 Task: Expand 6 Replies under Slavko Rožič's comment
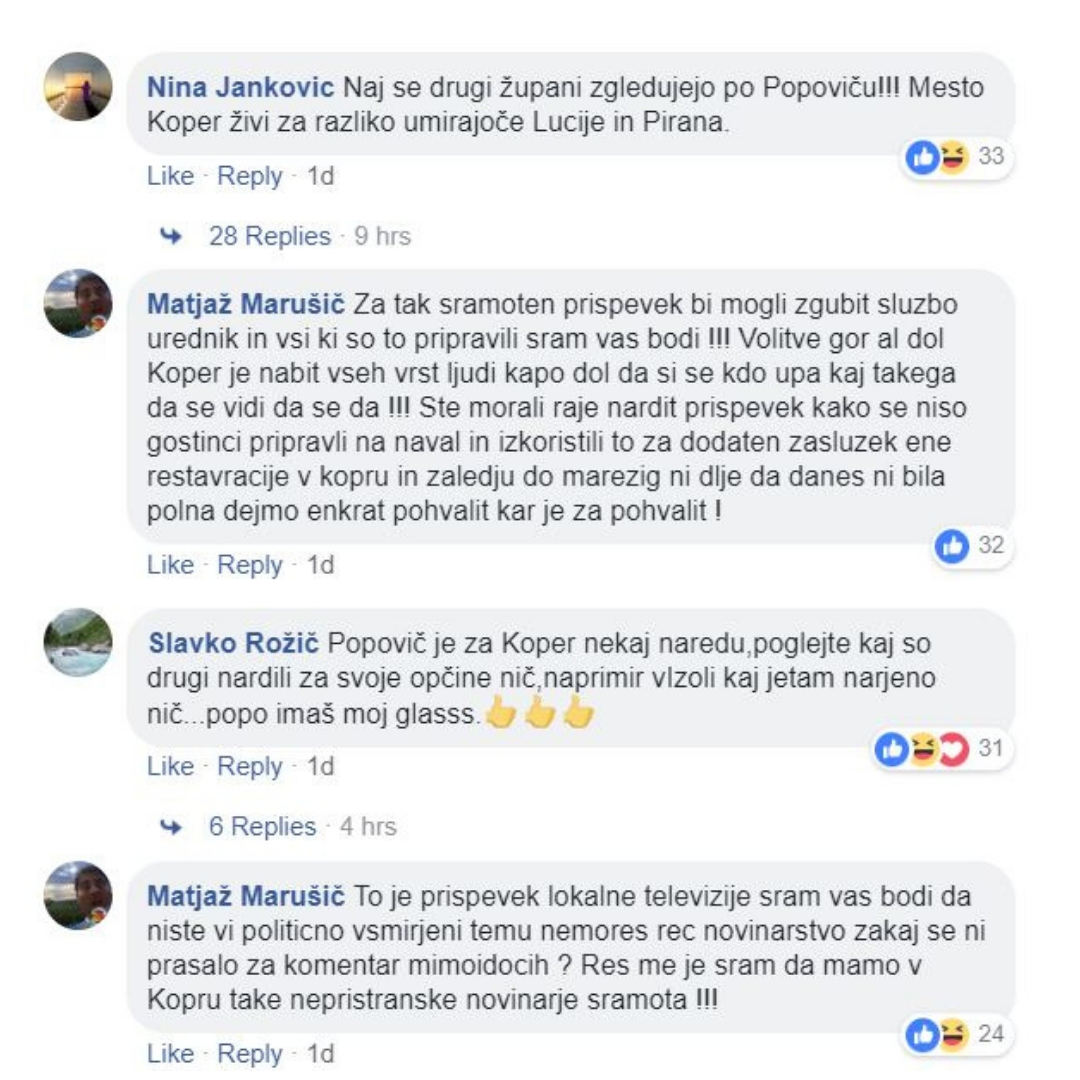(262, 826)
